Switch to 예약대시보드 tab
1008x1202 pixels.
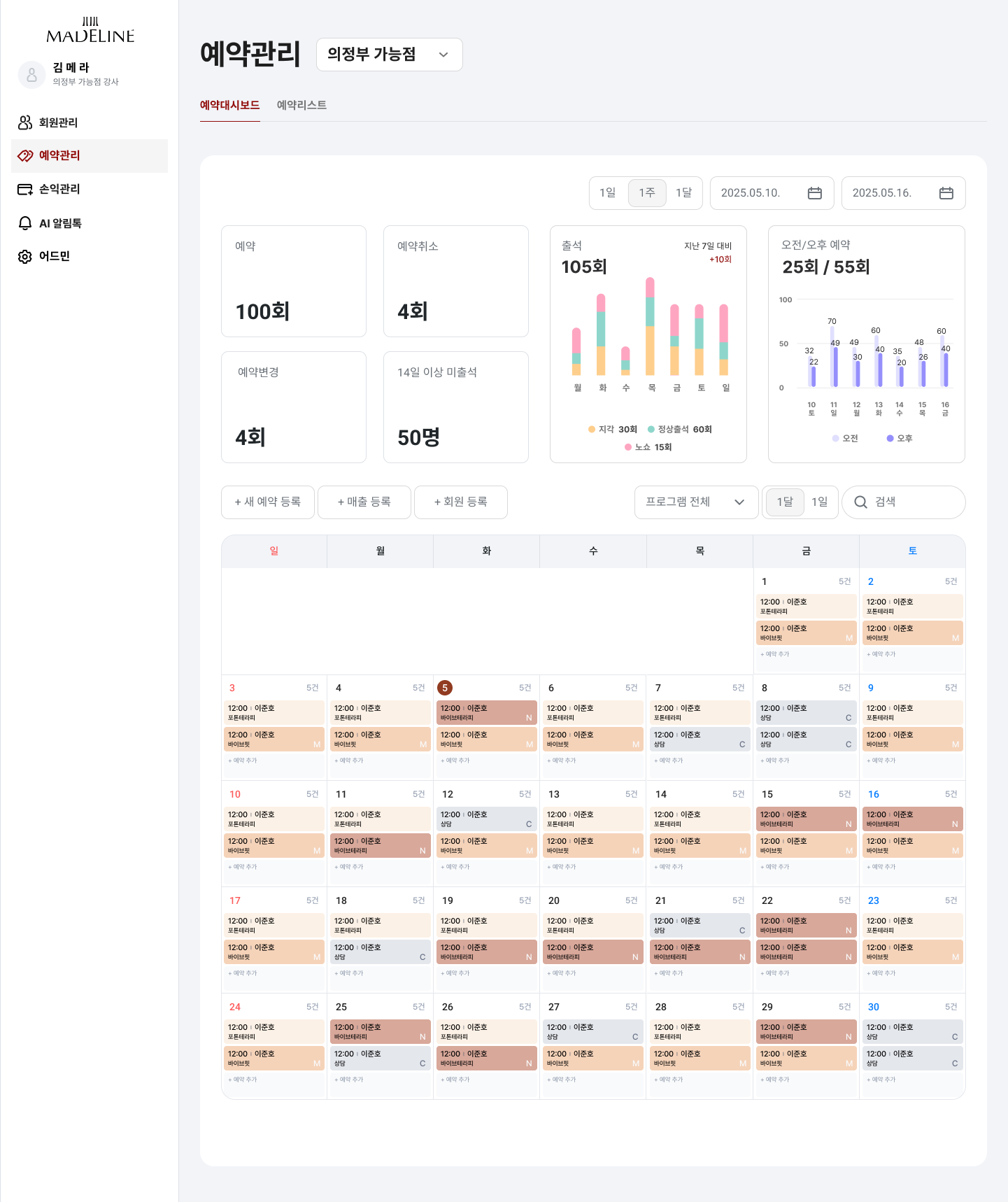tap(230, 105)
